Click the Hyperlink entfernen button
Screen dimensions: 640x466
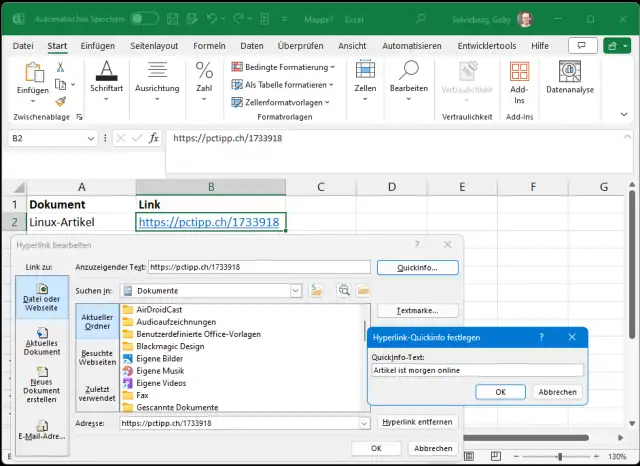click(x=417, y=423)
